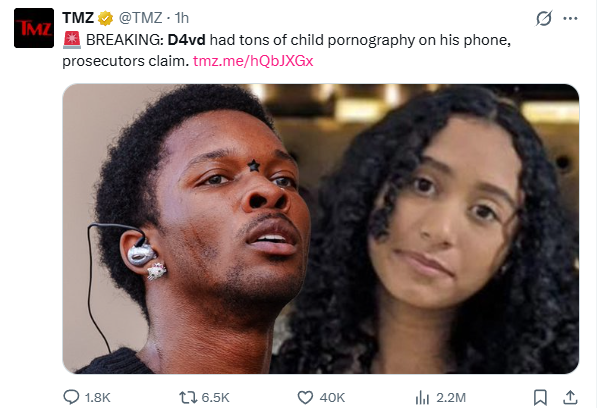Open the attached photo in the tweet

coord(320,228)
